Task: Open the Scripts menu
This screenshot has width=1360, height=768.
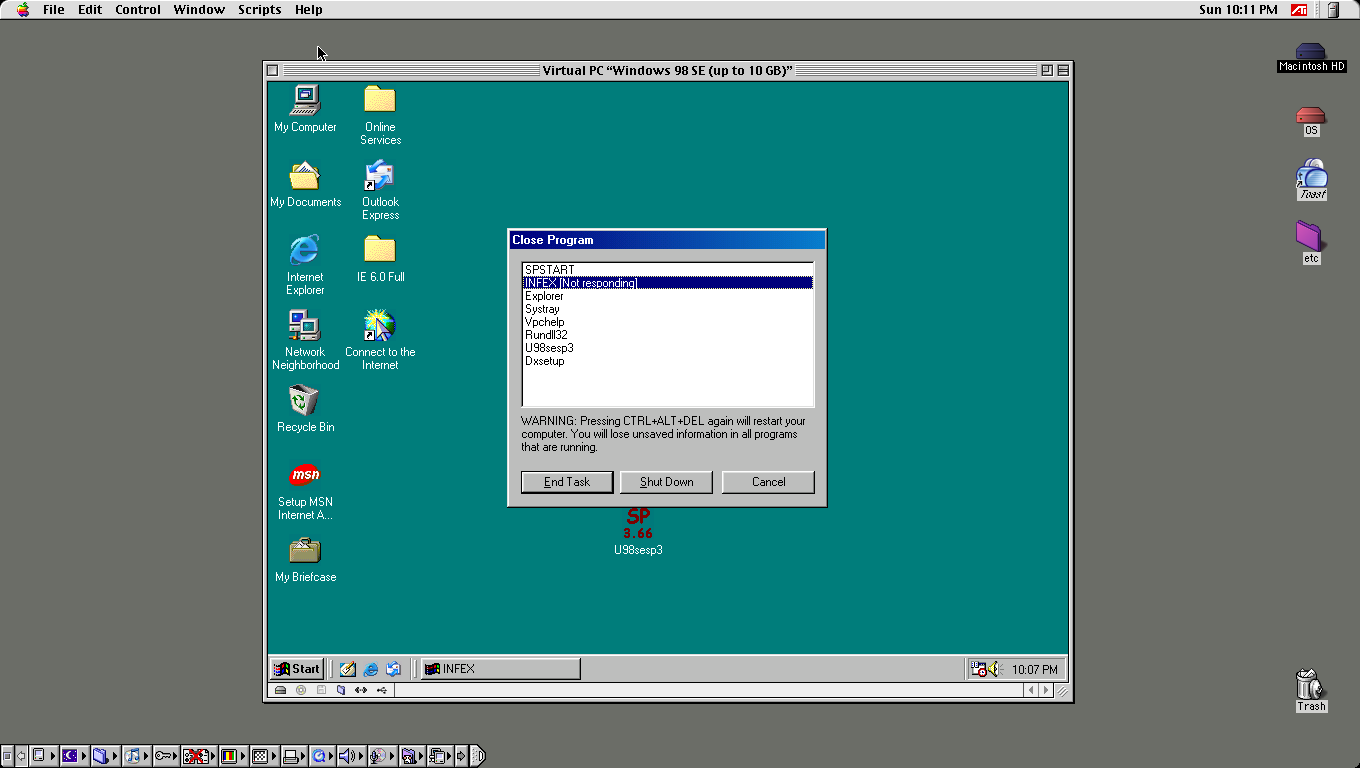Action: click(260, 10)
